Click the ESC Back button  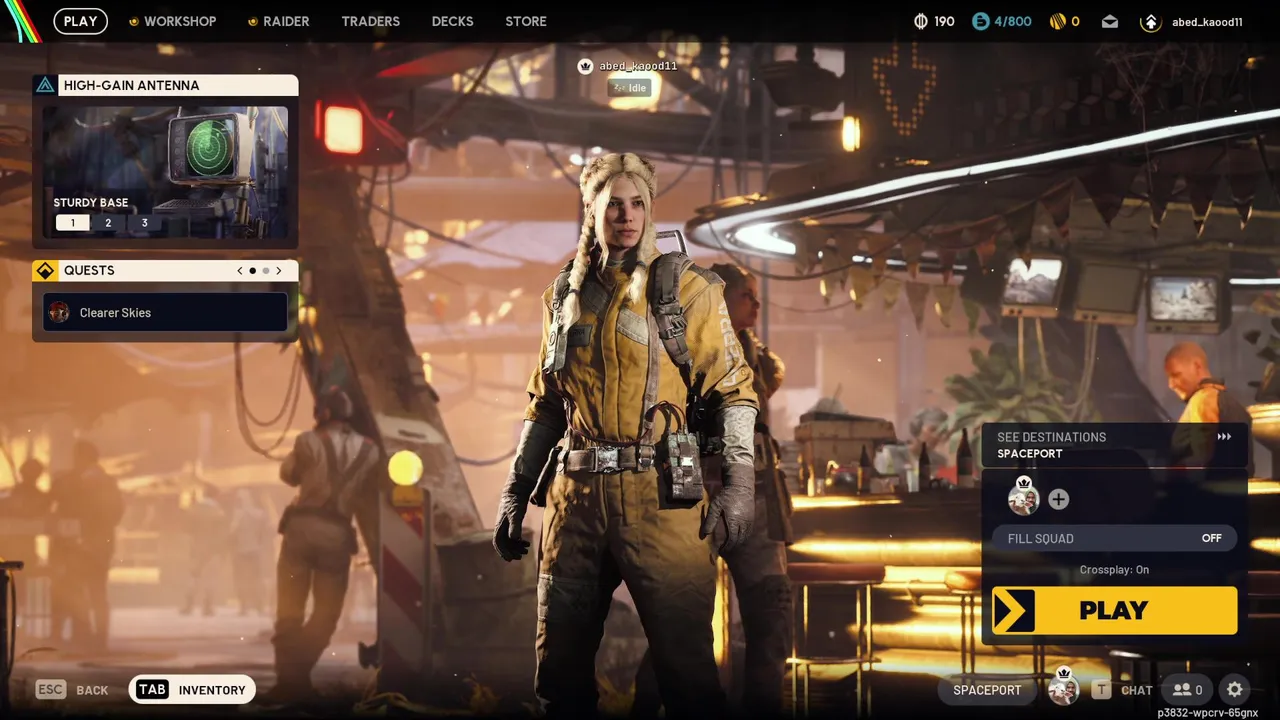click(x=72, y=690)
